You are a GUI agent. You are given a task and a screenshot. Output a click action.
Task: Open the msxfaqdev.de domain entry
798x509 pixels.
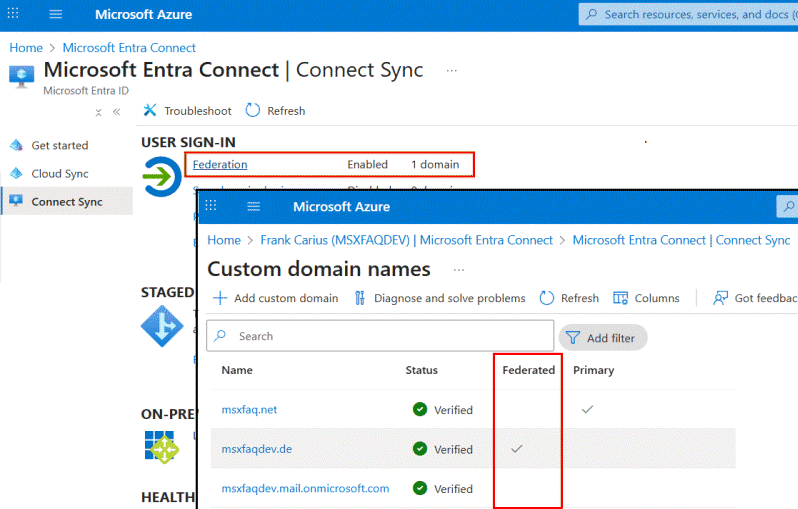pyautogui.click(x=257, y=449)
